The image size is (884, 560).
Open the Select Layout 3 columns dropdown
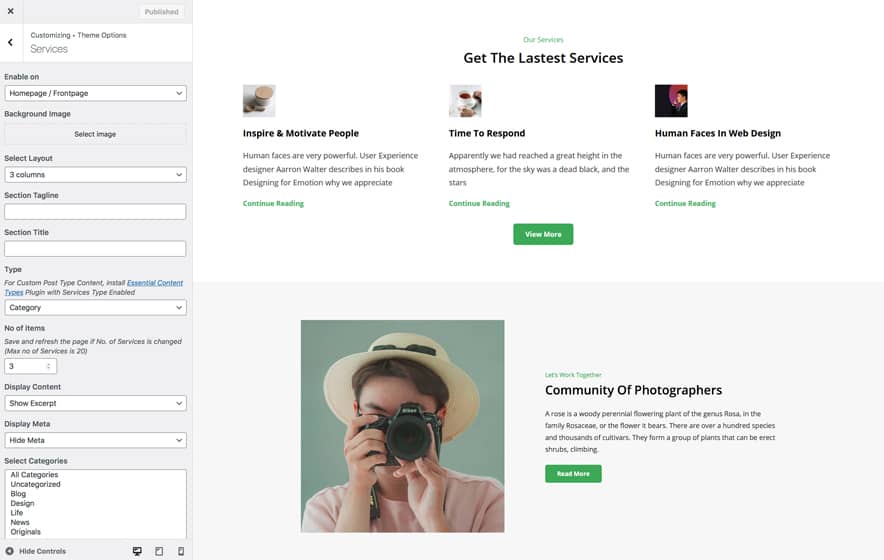click(95, 175)
